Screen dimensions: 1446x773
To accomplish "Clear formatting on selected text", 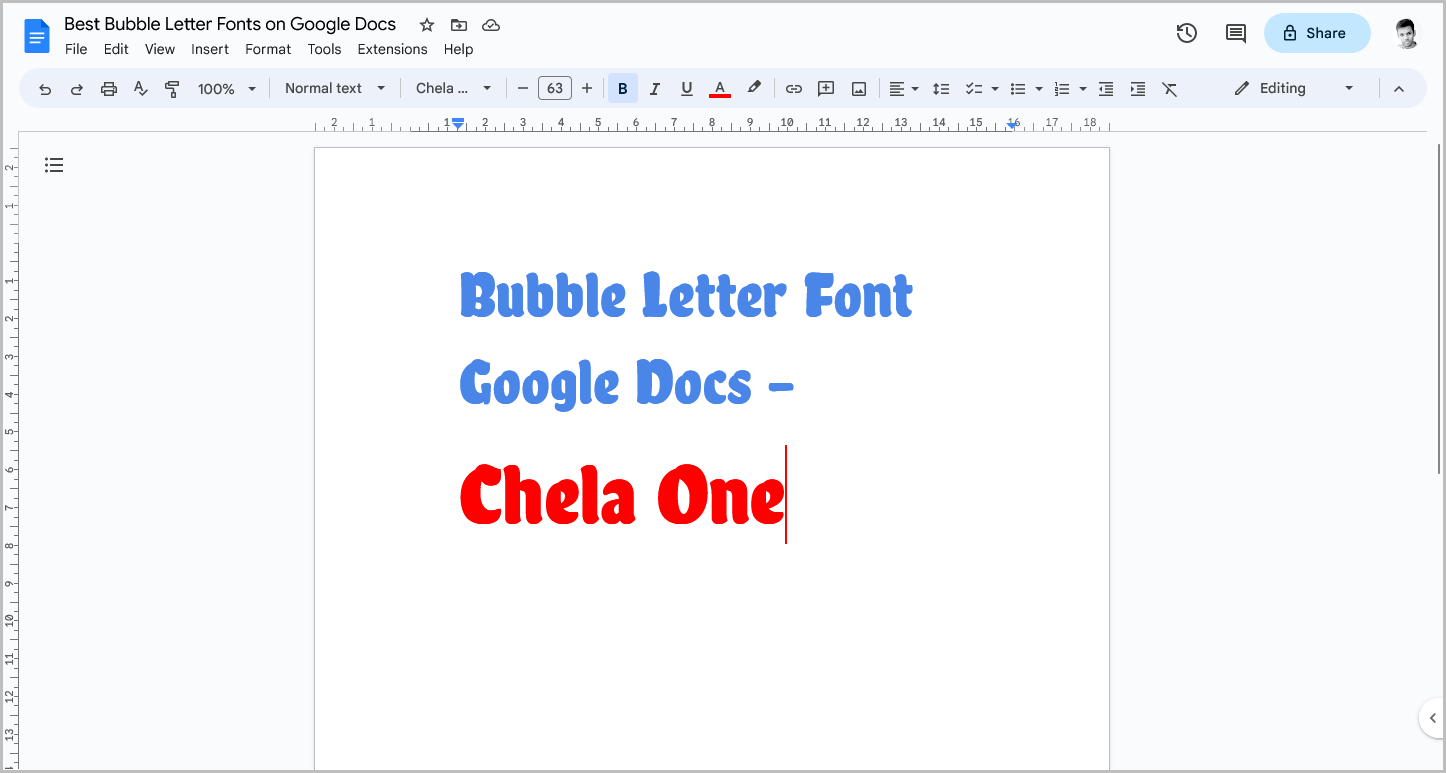I will (x=1169, y=88).
